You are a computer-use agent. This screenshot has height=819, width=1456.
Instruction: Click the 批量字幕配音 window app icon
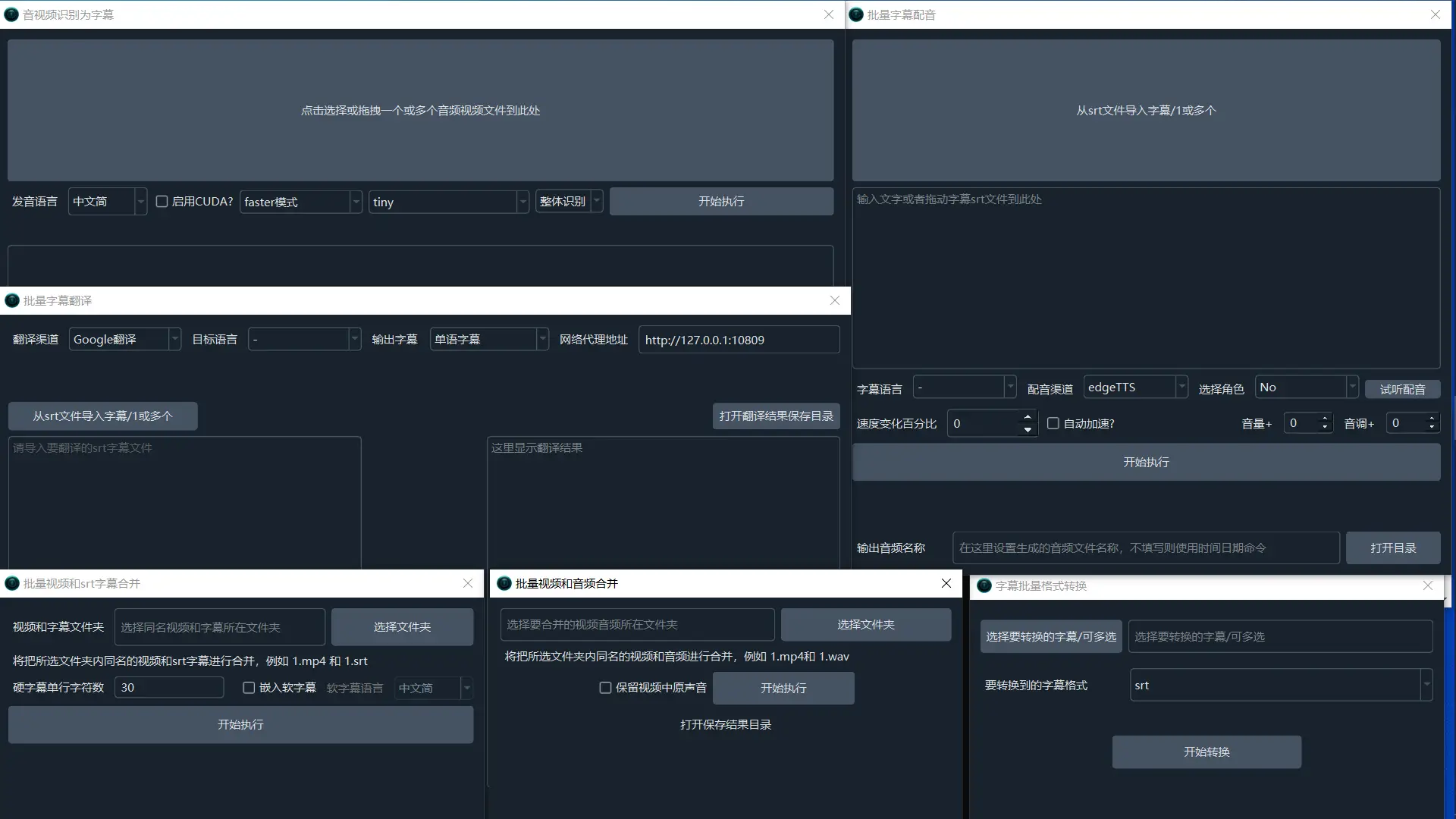click(856, 14)
